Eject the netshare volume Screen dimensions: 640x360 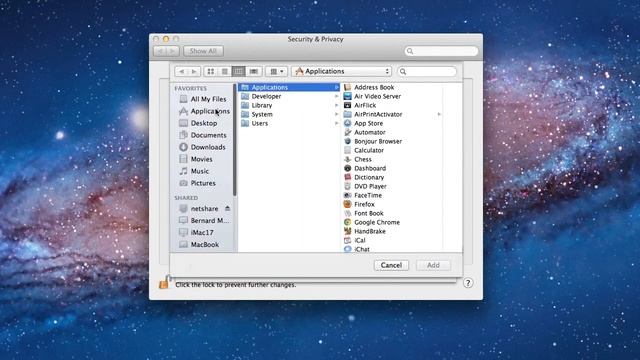pos(227,209)
